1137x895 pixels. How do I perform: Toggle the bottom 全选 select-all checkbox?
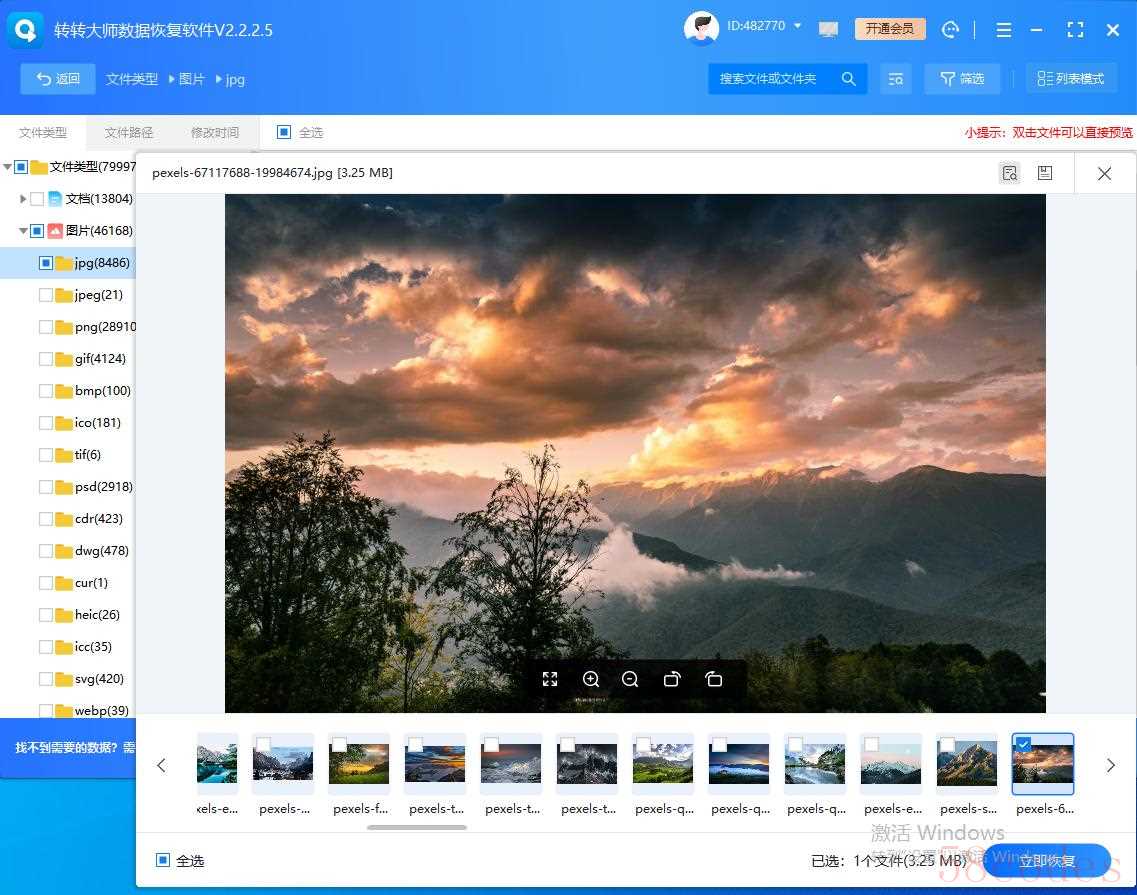[163, 860]
